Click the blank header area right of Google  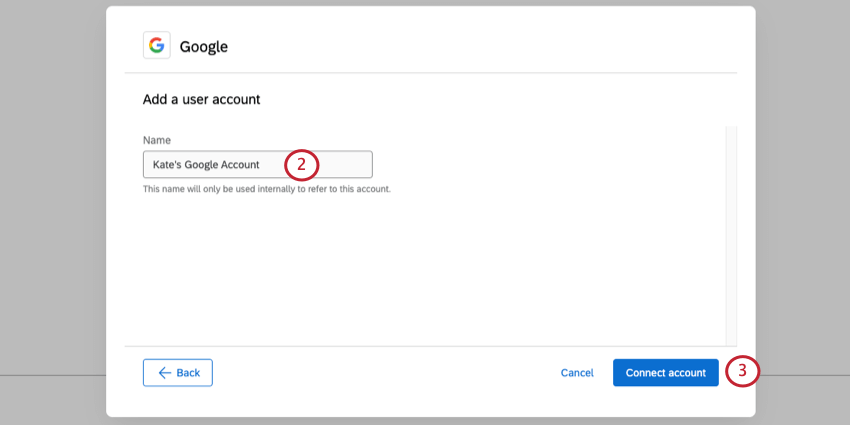click(x=480, y=45)
